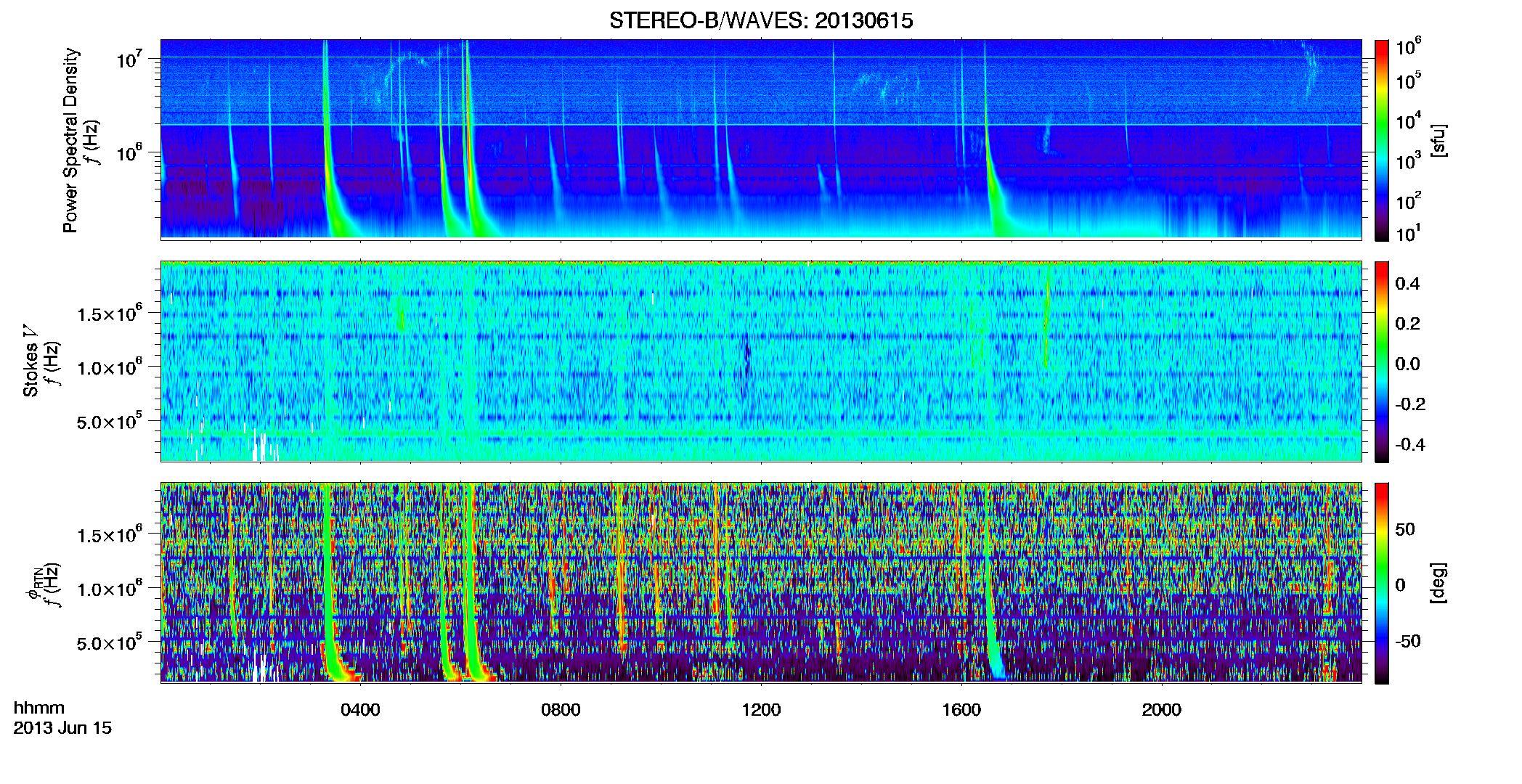Select 0.4 on the Stokes V colorbar

[1407, 284]
